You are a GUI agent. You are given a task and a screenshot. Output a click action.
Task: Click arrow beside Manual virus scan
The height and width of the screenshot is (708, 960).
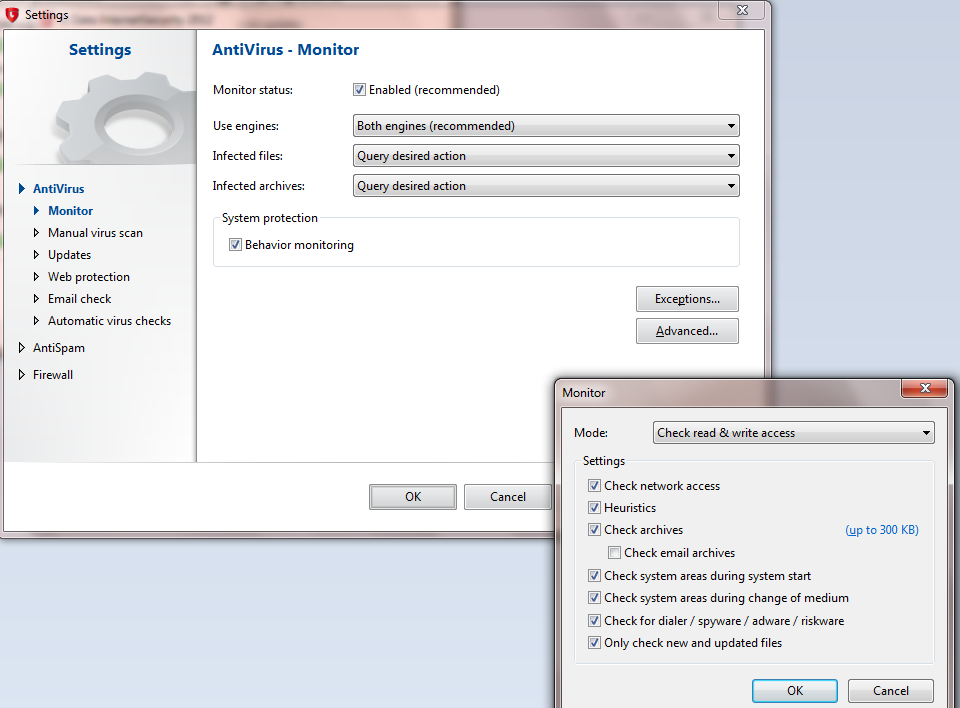pyautogui.click(x=36, y=233)
